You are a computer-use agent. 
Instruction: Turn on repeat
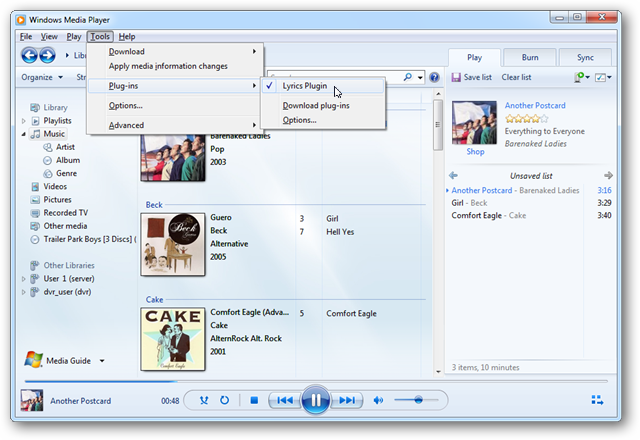click(224, 400)
